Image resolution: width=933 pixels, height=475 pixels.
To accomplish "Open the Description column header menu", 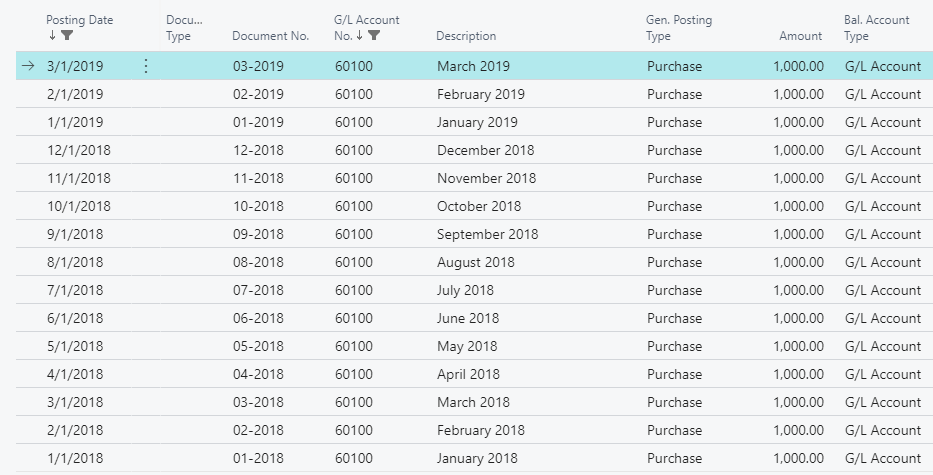I will 466,36.
